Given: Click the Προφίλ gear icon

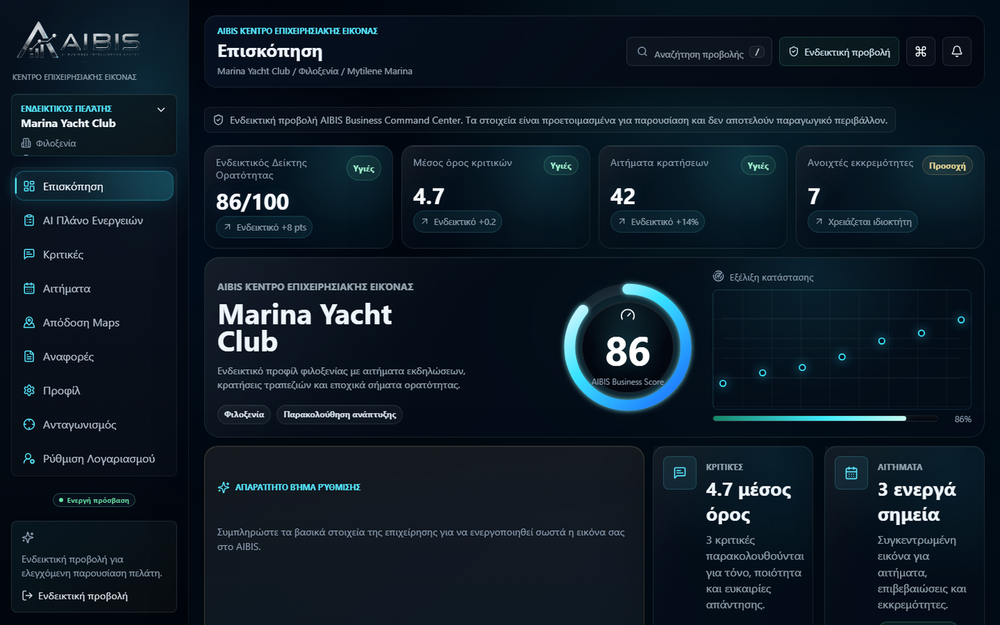Looking at the screenshot, I should pyautogui.click(x=29, y=390).
